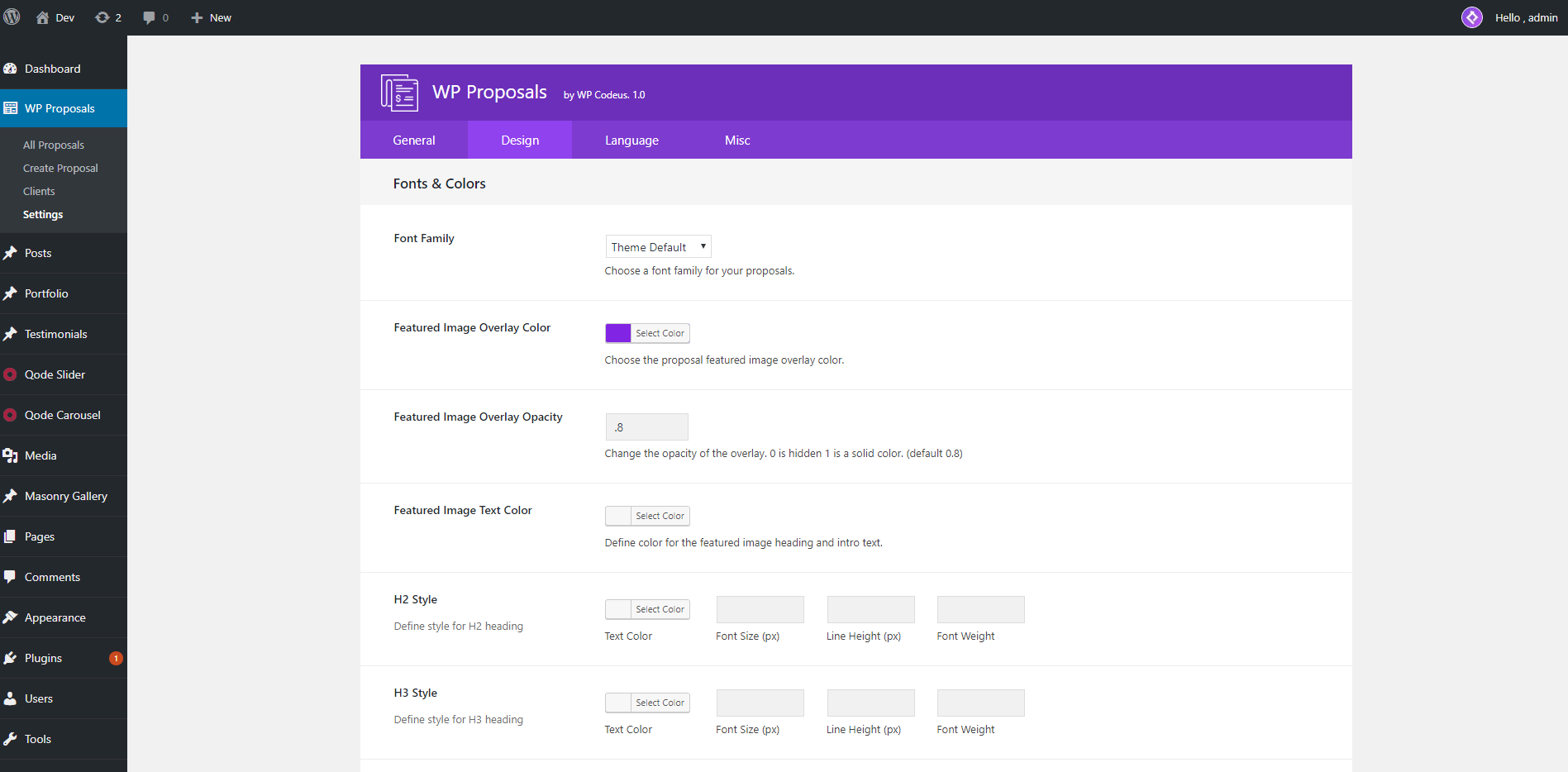
Task: Focus the Overlay Opacity input field
Action: pos(646,427)
